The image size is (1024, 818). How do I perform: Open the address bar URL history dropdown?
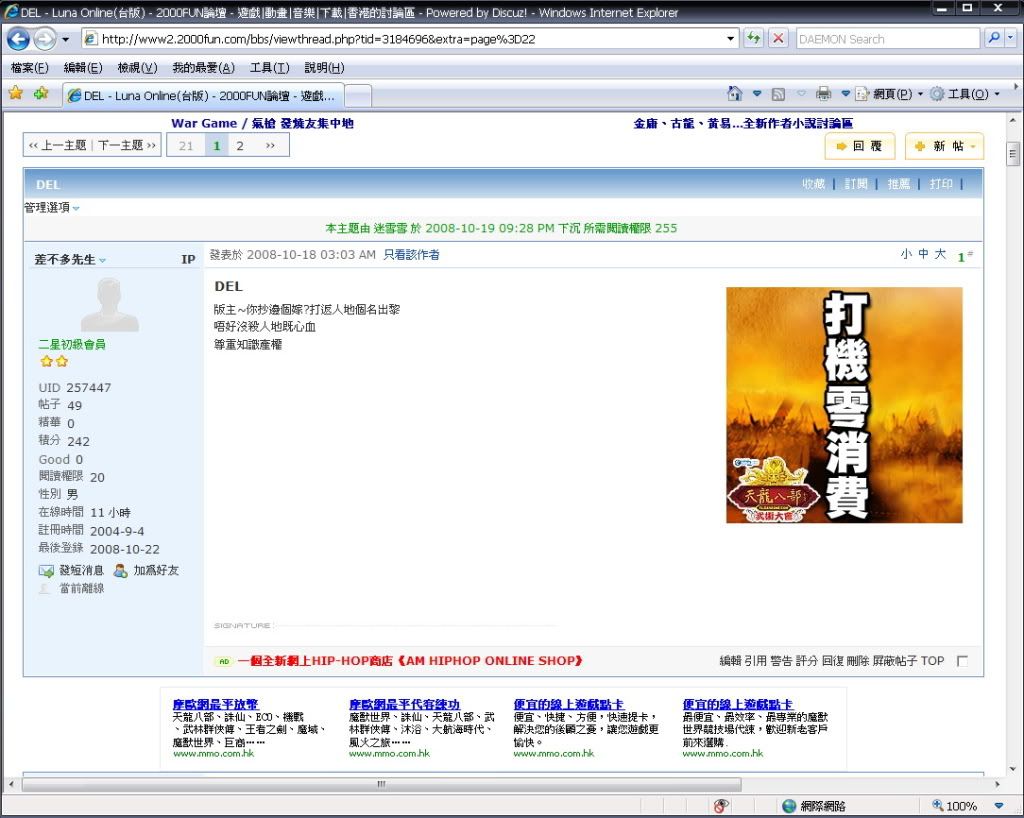(732, 39)
